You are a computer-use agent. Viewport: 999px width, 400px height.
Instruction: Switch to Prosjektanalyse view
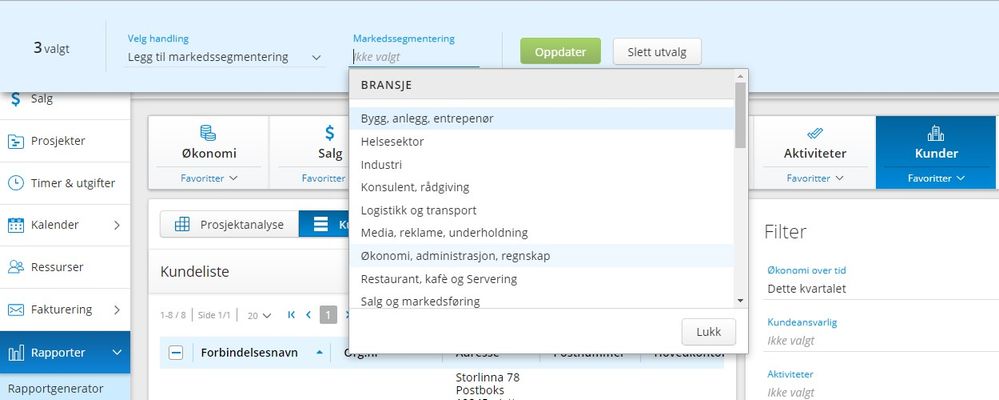(229, 224)
